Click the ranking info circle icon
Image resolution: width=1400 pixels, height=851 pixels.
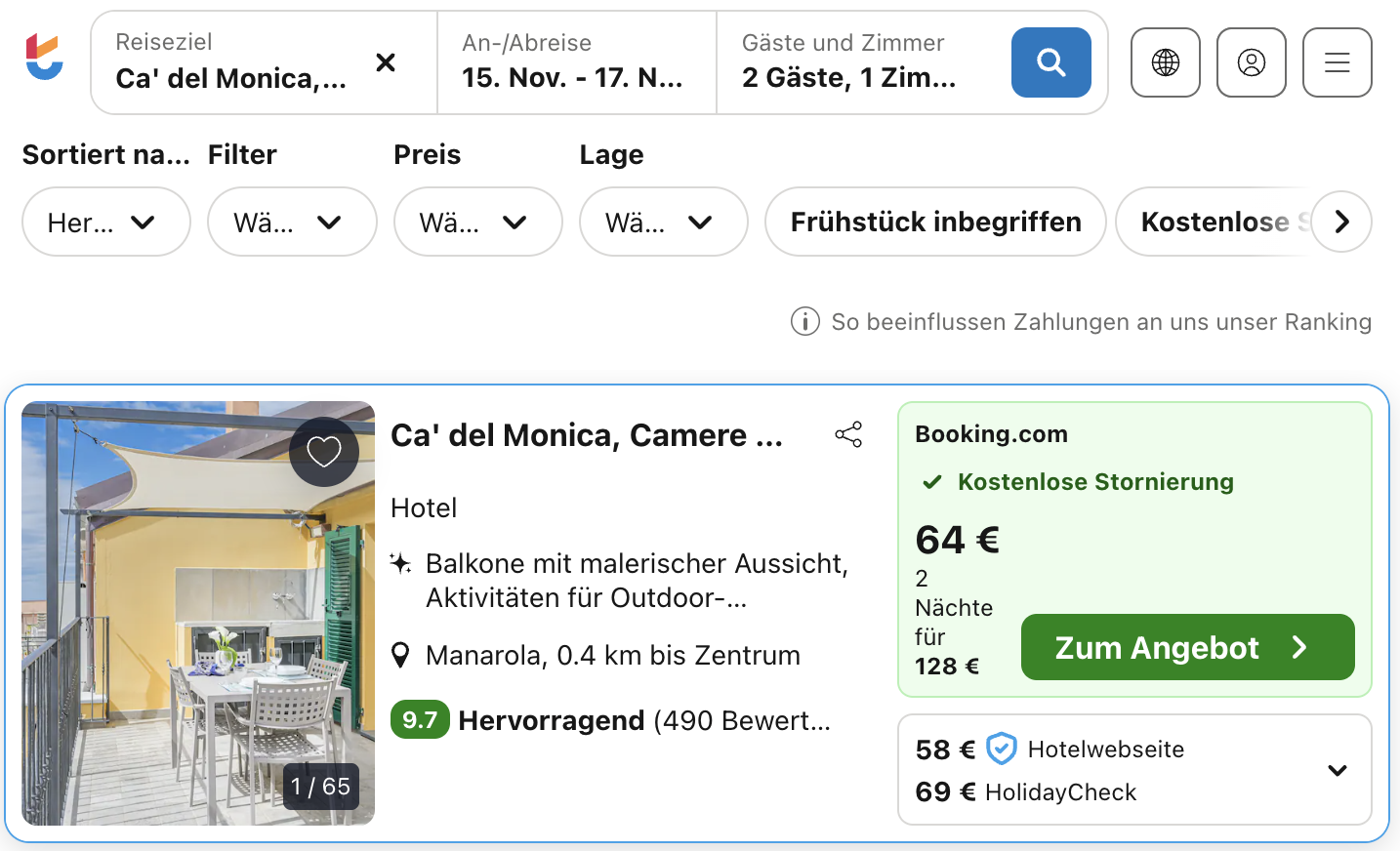coord(804,321)
